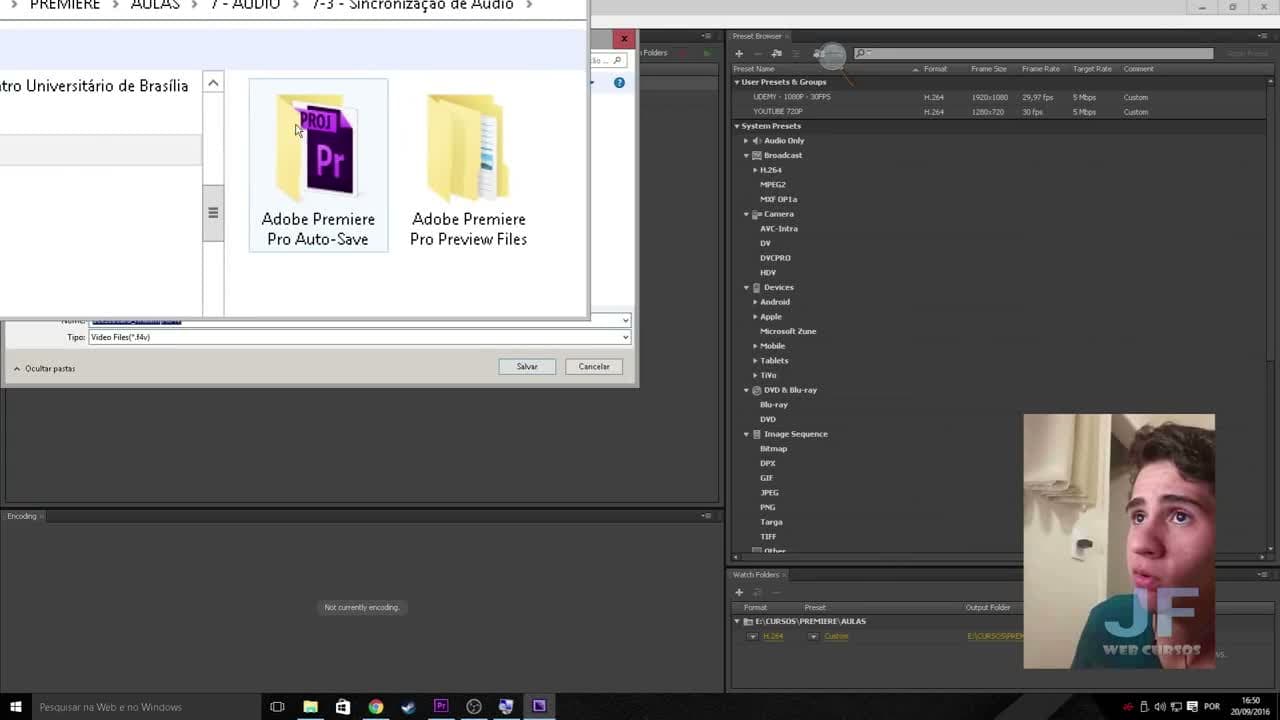
Task: Collapse folders with Ocultar pastas
Action: pos(45,368)
